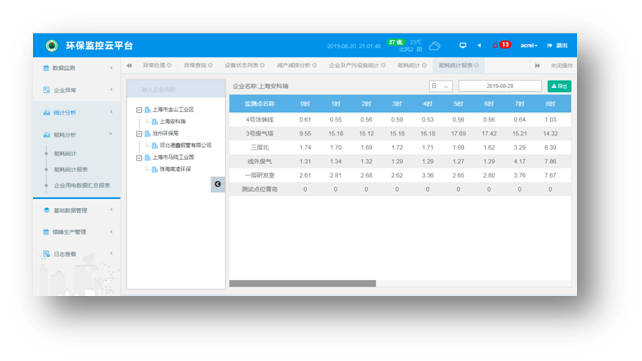Expand the 能耗分析 sidebar menu chevron
The width and height of the screenshot is (642, 361).
(111, 134)
